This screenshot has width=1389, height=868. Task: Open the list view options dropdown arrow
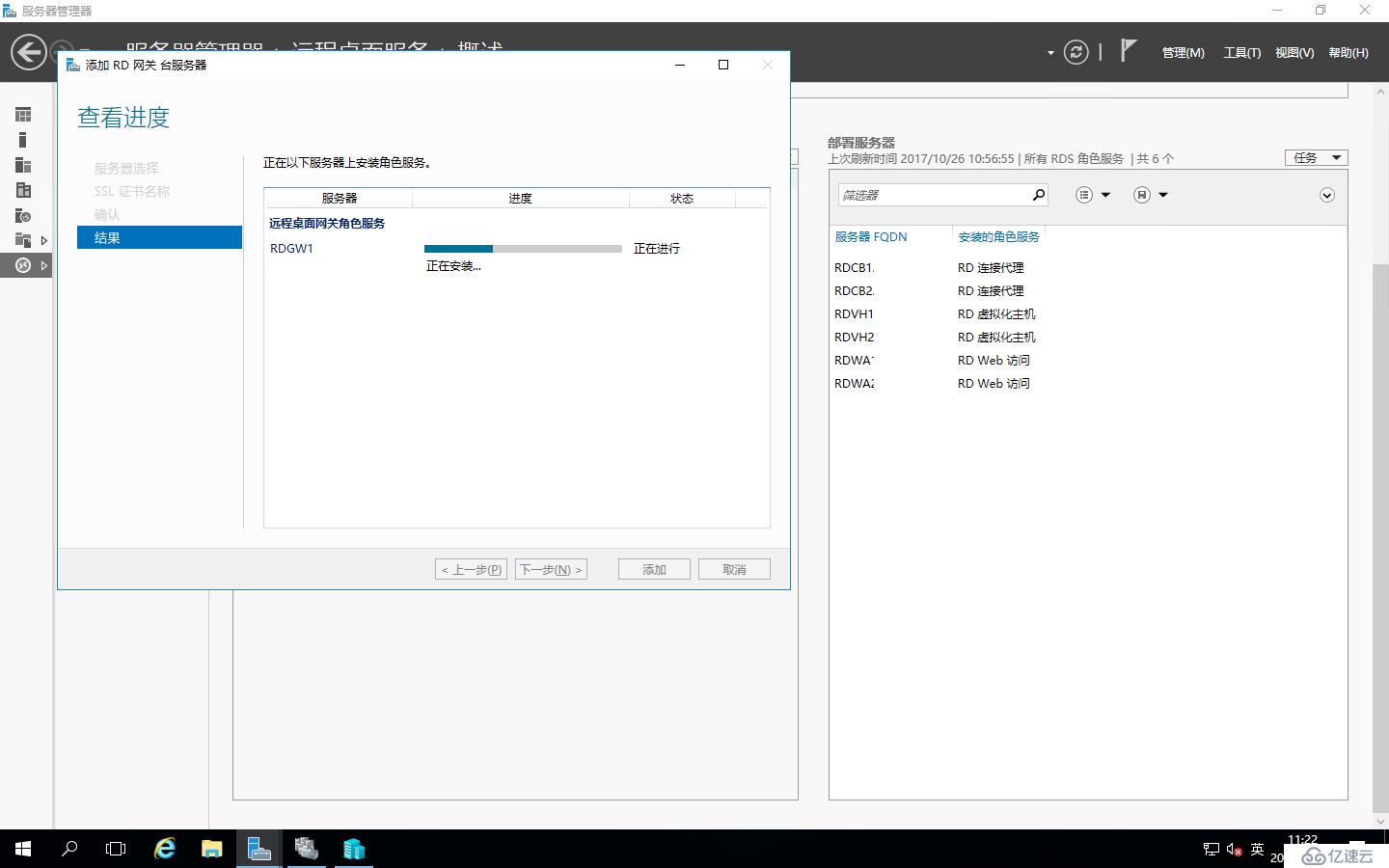(x=1105, y=195)
